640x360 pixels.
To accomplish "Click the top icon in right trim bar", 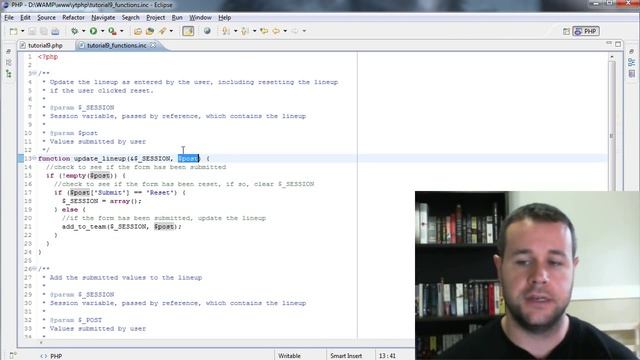I will [631, 51].
